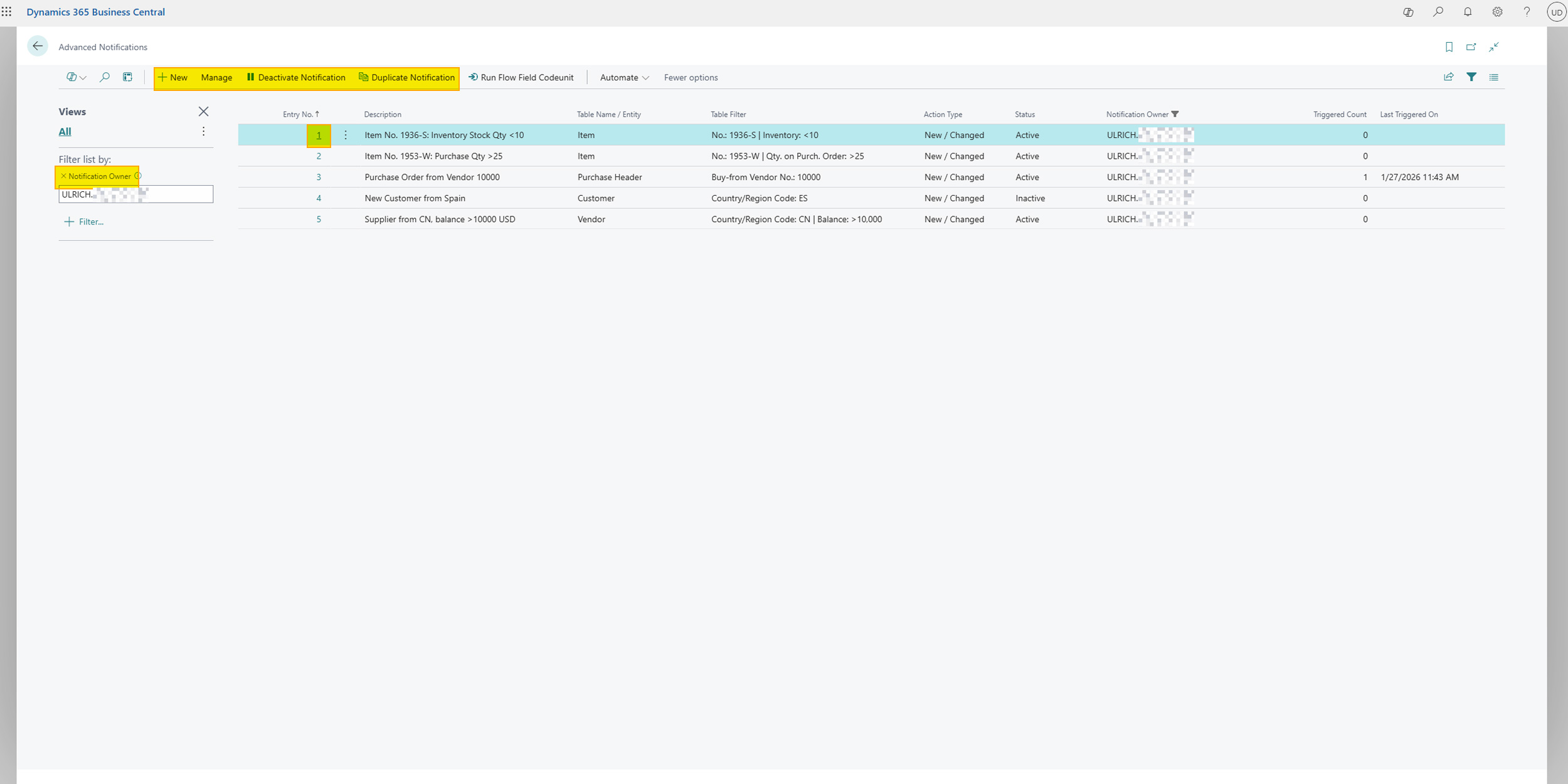The width and height of the screenshot is (1568, 784).
Task: Open entry number 1 link
Action: point(319,134)
